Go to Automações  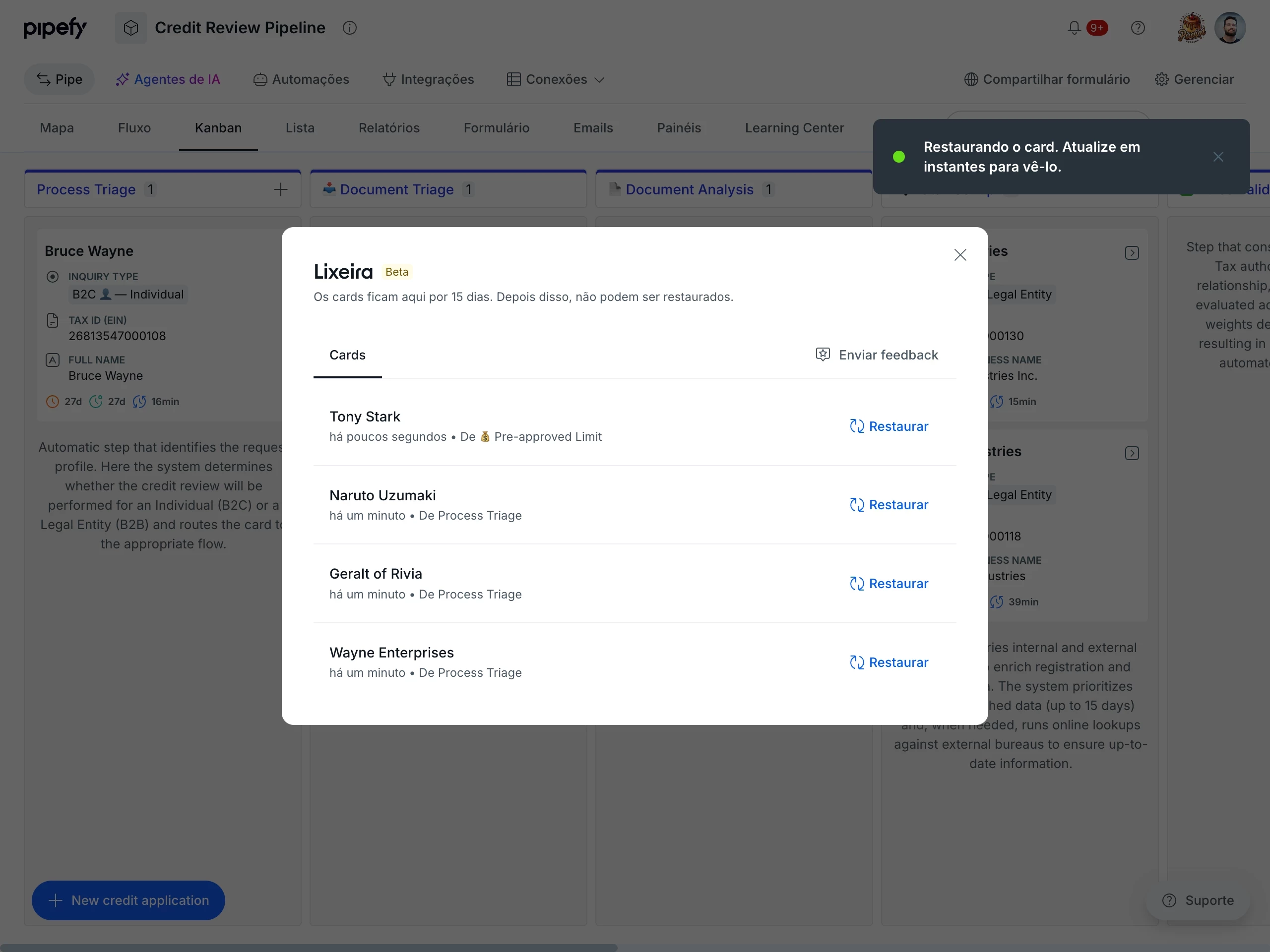pos(302,79)
